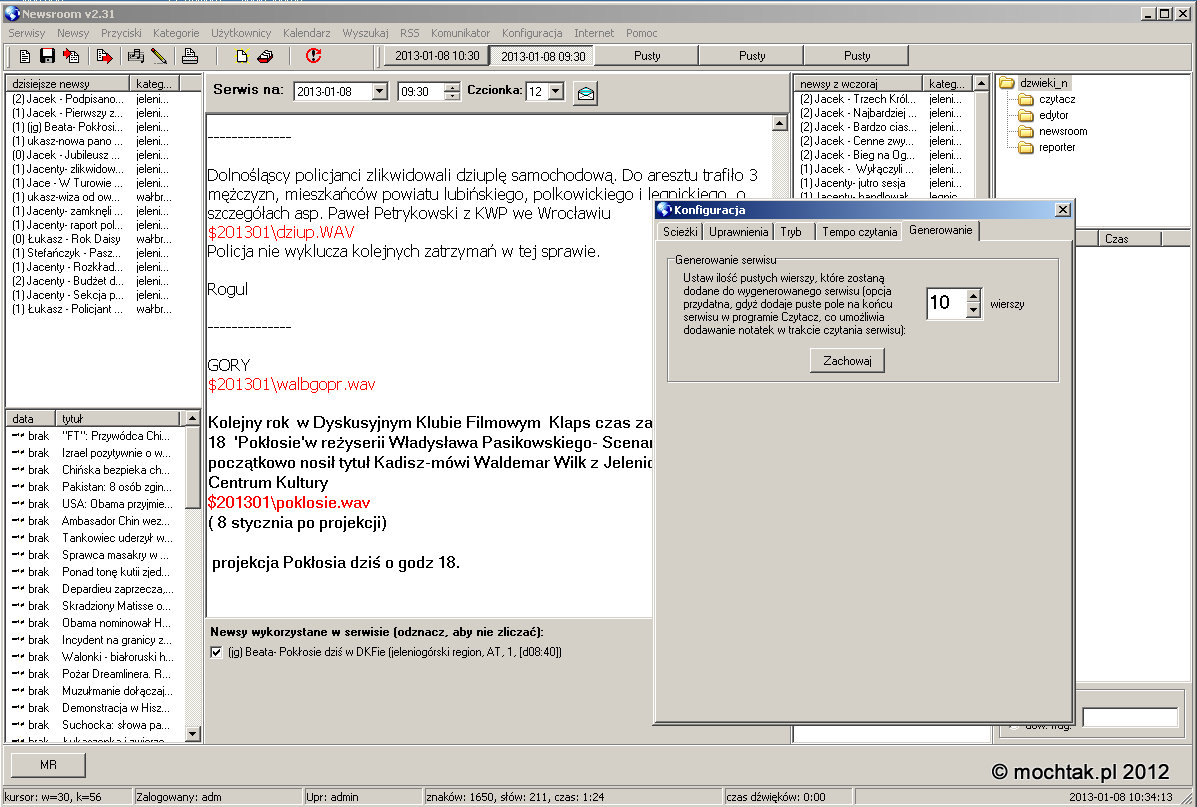Viewport: 1197px width, 807px height.
Task: Click the floppy disk save icon
Action: 47,56
